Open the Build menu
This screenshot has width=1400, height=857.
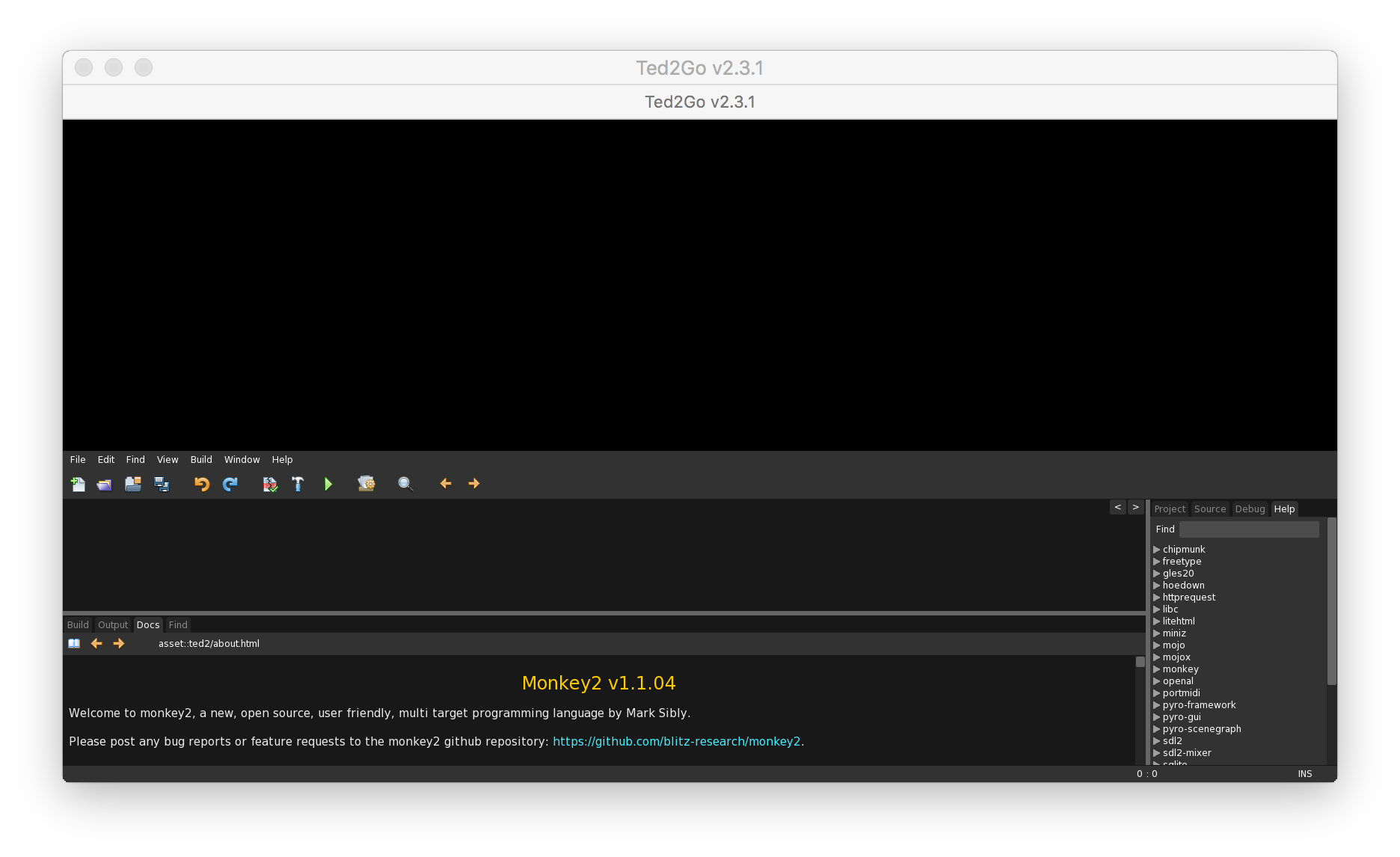[201, 459]
